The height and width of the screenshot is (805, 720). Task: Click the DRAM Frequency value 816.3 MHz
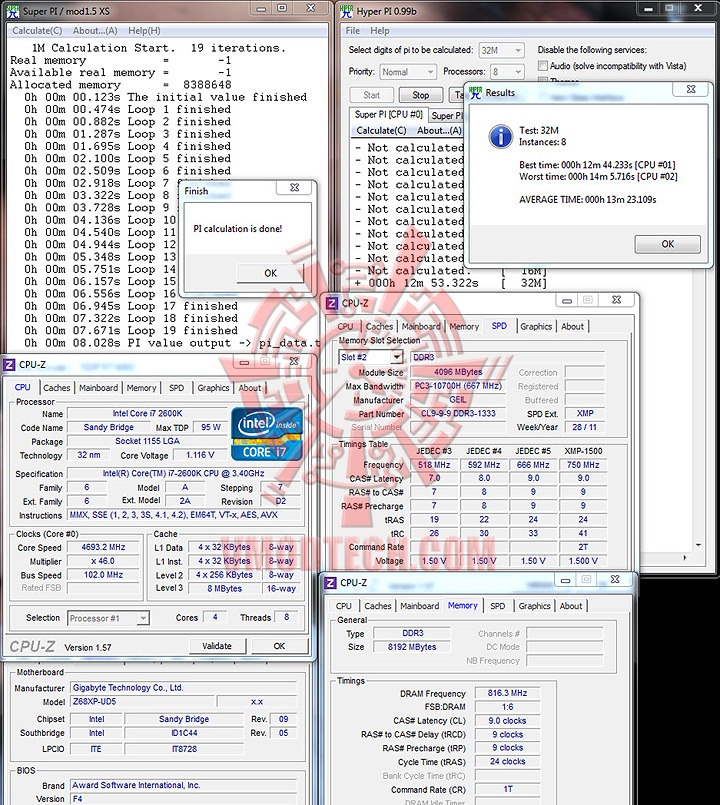pos(507,694)
